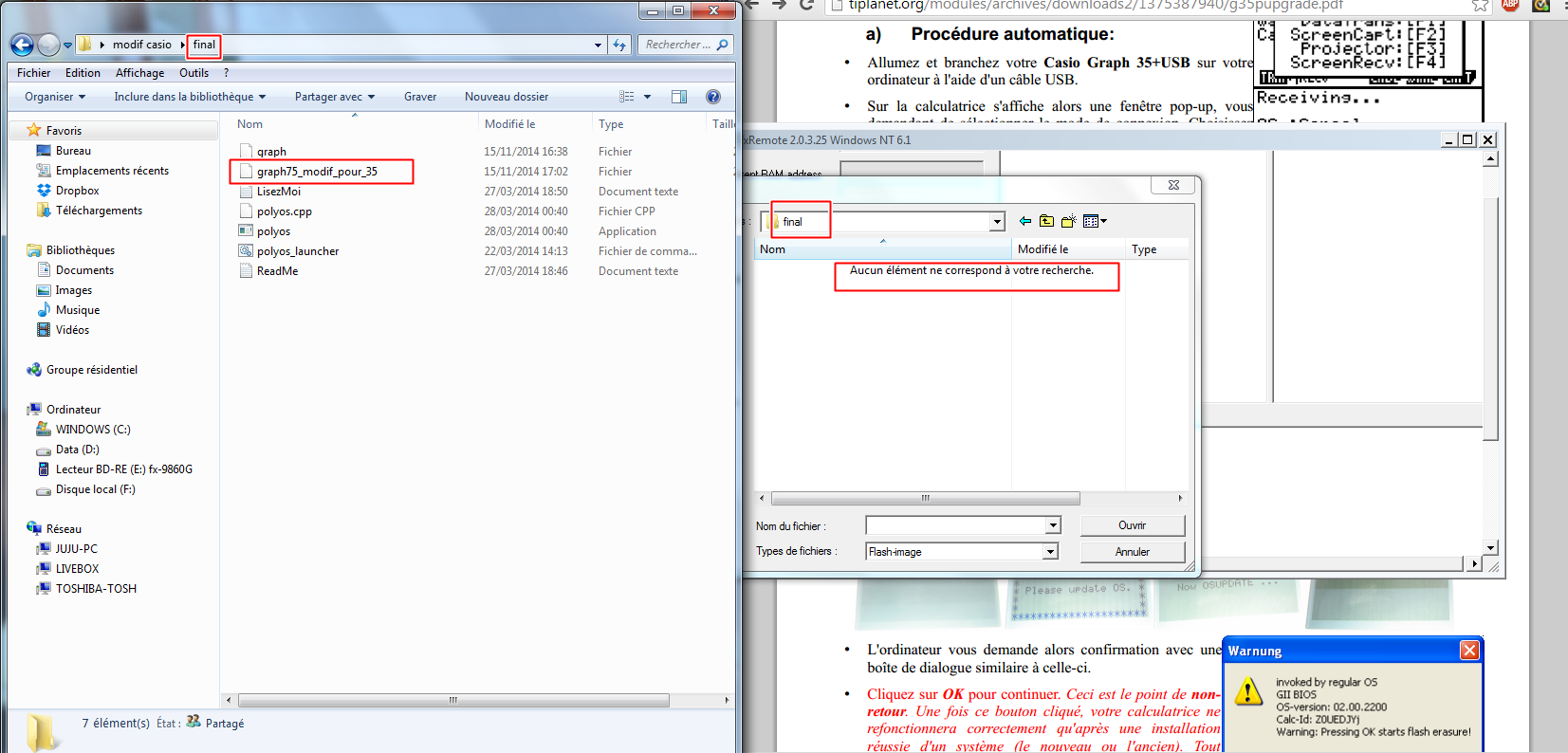Viewport: 1568px width, 753px height.
Task: Click the Annuler button in Open dialog
Action: 1133,552
